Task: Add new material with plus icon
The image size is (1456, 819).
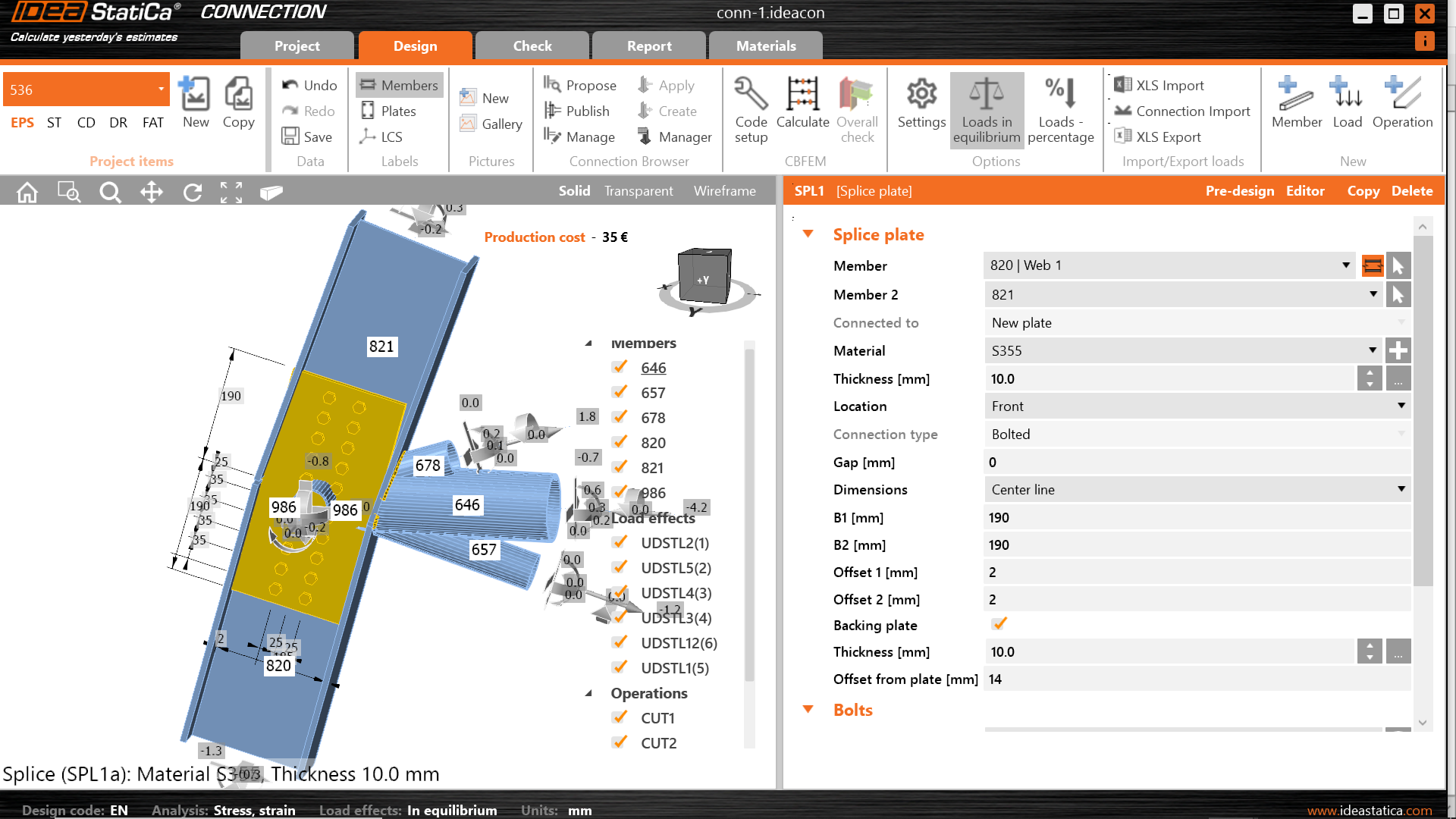Action: click(x=1398, y=350)
